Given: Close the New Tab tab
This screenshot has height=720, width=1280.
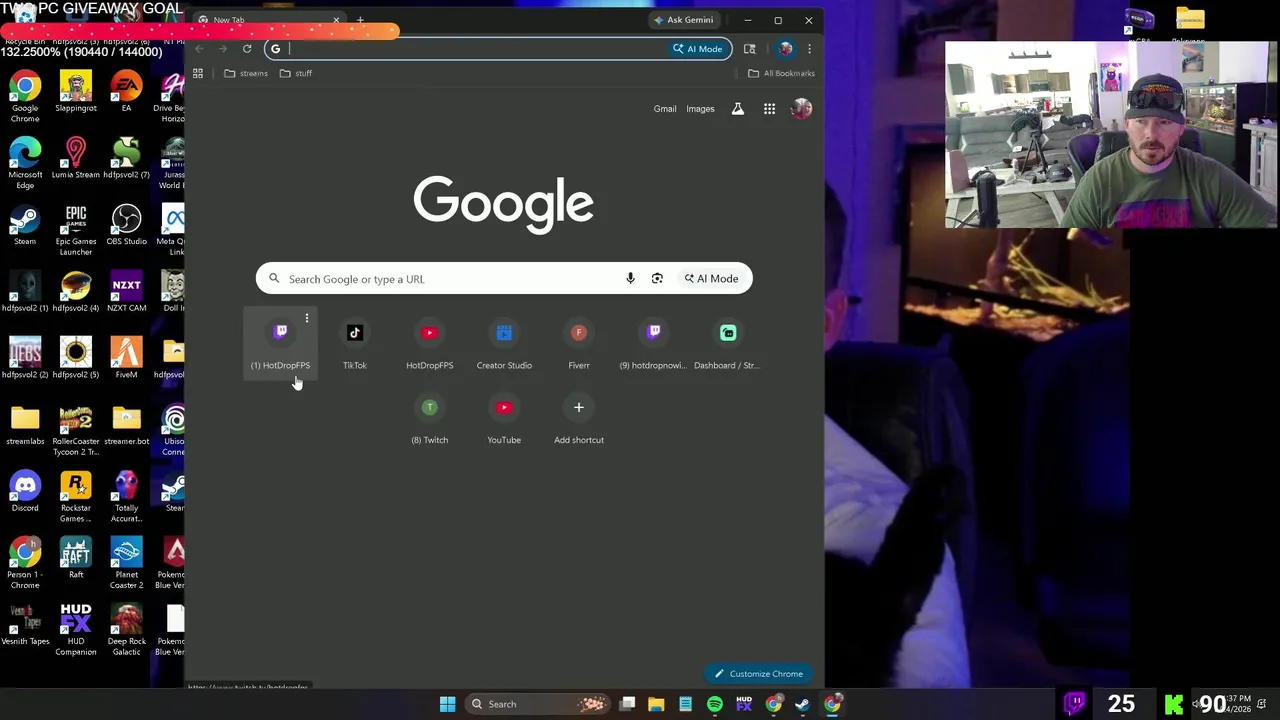Looking at the screenshot, I should pos(336,20).
